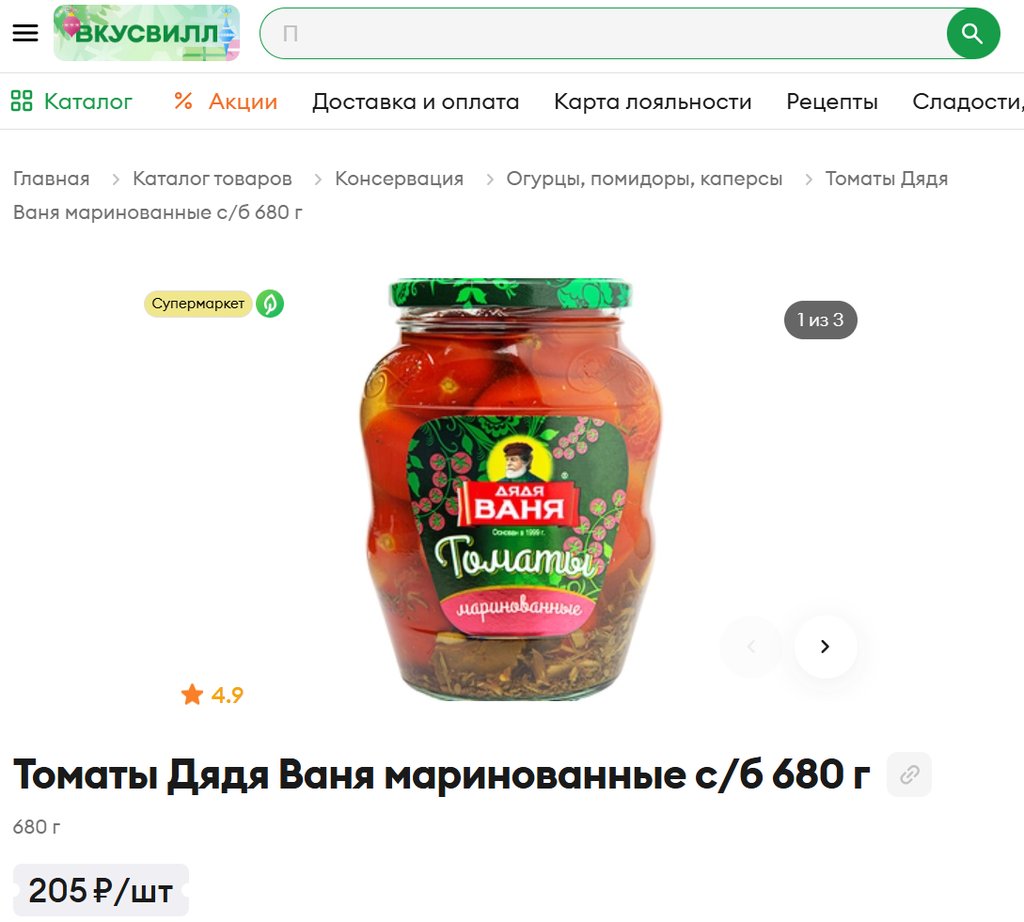Viewport: 1024px width, 922px height.
Task: Open Огурцы, помидоры, каперсы breadcrumb
Action: (644, 178)
